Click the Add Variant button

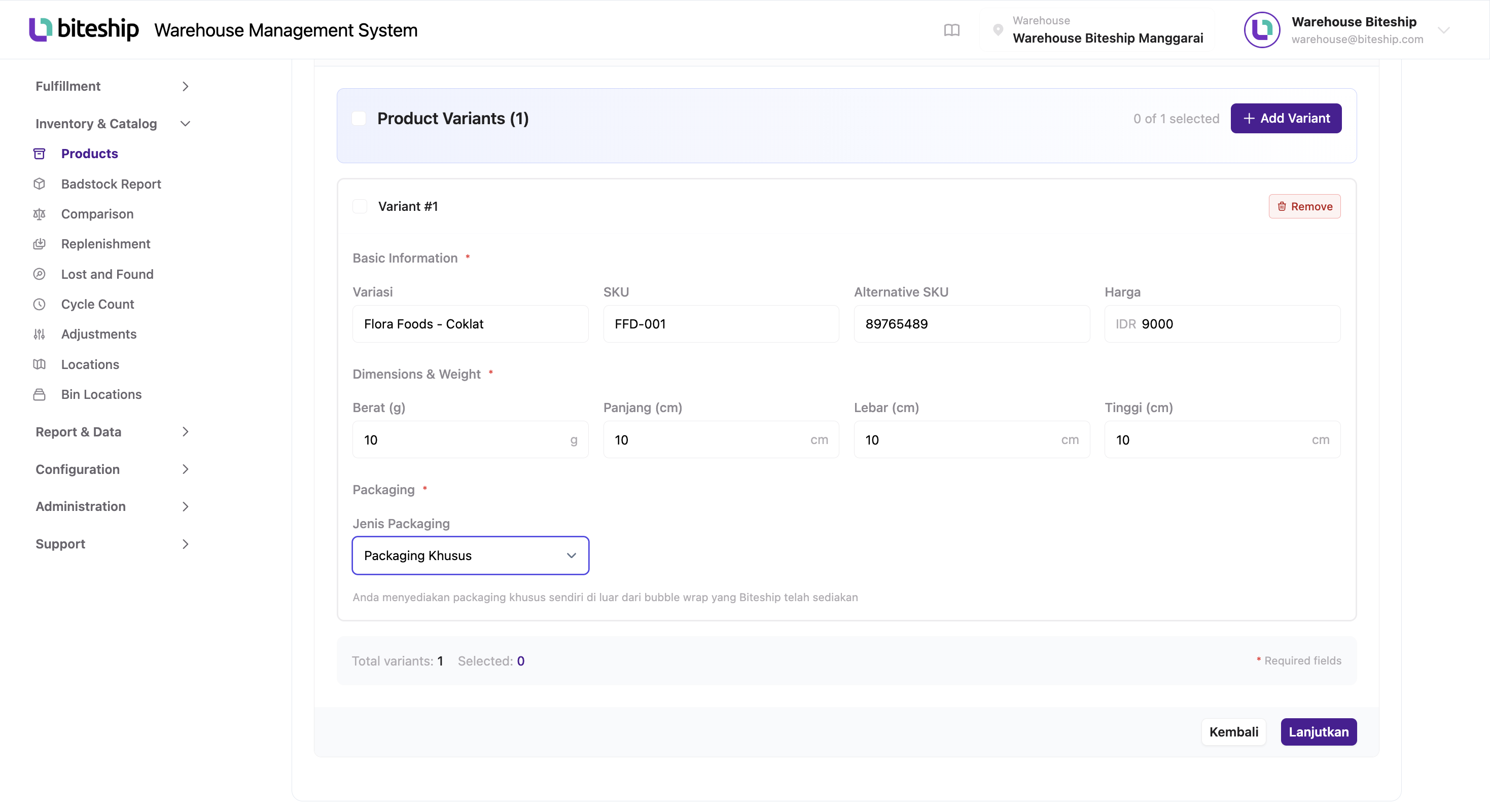(1286, 119)
